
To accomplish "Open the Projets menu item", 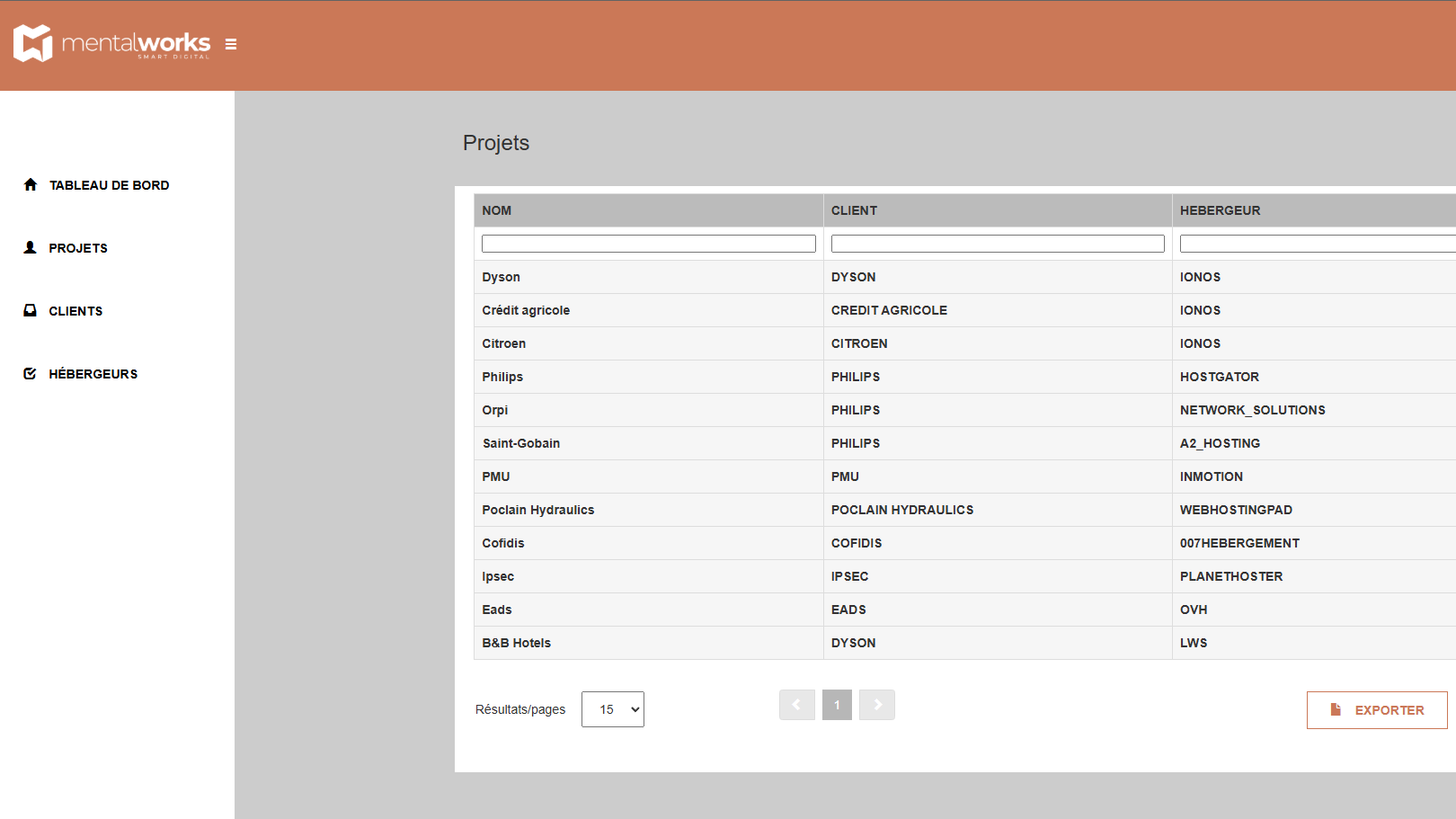I will pyautogui.click(x=78, y=248).
